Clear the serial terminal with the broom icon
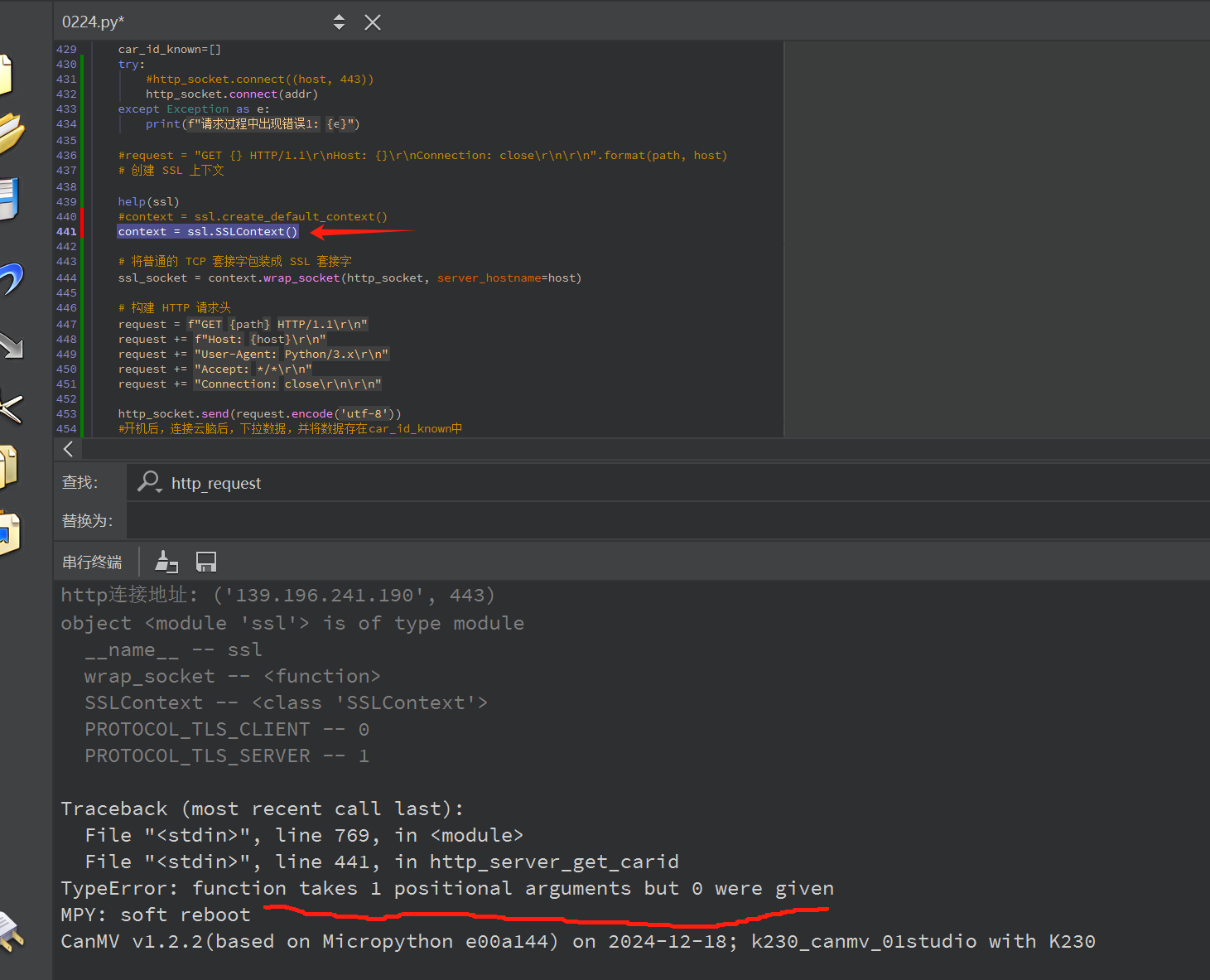Screen dimensions: 1210x980 (166, 562)
